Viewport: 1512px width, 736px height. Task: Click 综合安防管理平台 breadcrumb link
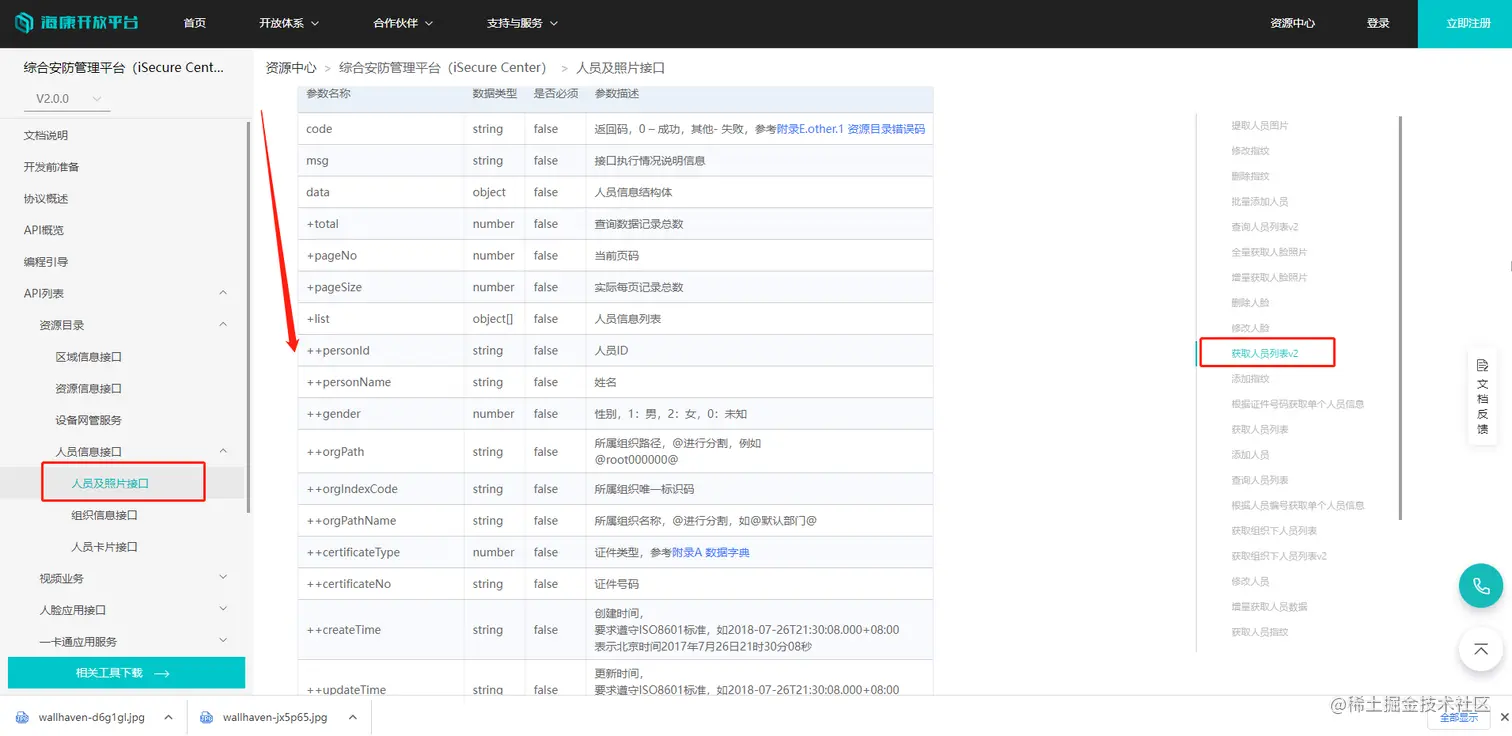point(443,68)
